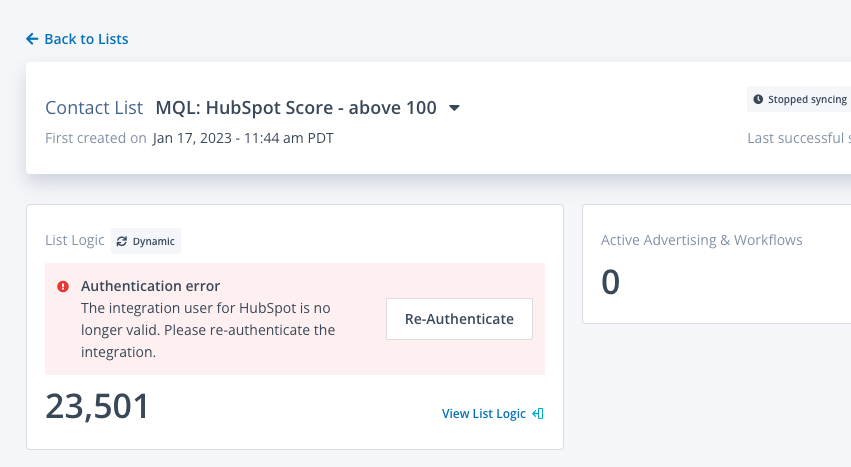Image resolution: width=851 pixels, height=467 pixels.
Task: Click the Back to Lists link
Action: coord(86,39)
